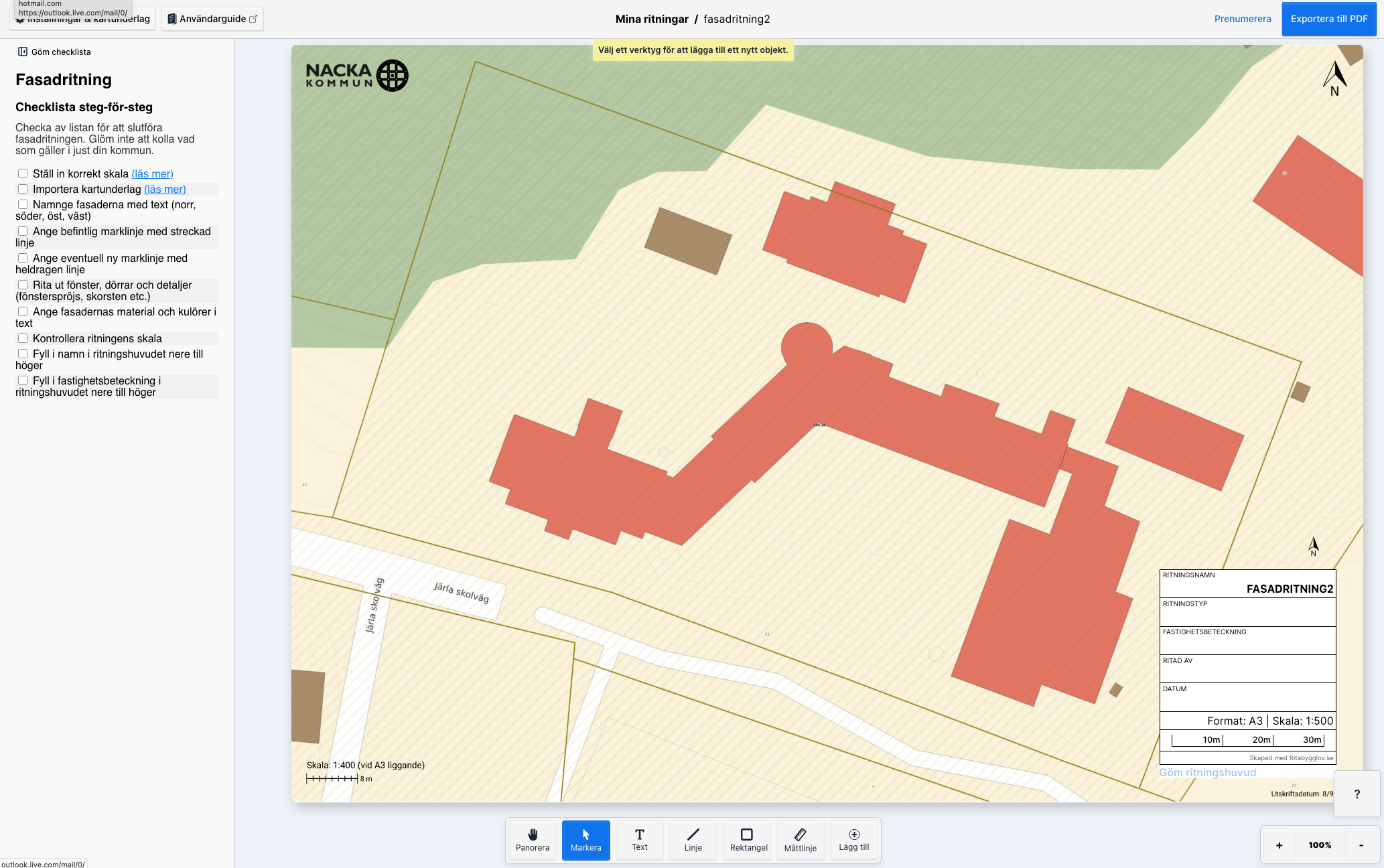1384x868 pixels.
Task: Select the Markera pointer tool
Action: pos(585,840)
